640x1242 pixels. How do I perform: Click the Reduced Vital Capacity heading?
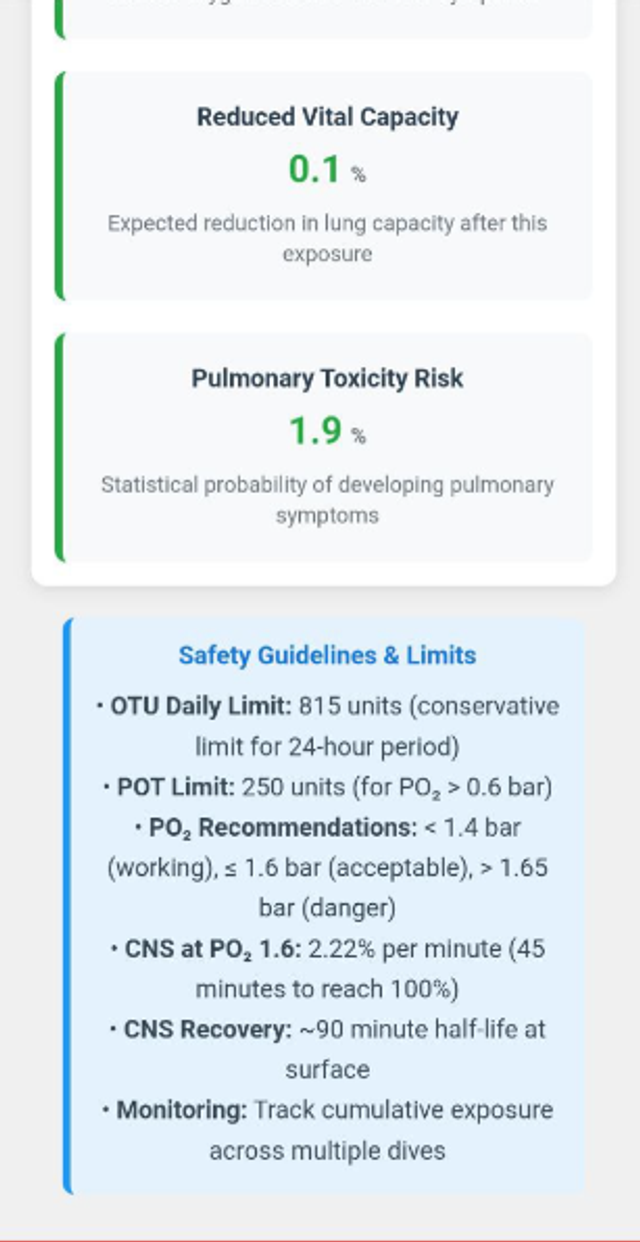tap(327, 117)
